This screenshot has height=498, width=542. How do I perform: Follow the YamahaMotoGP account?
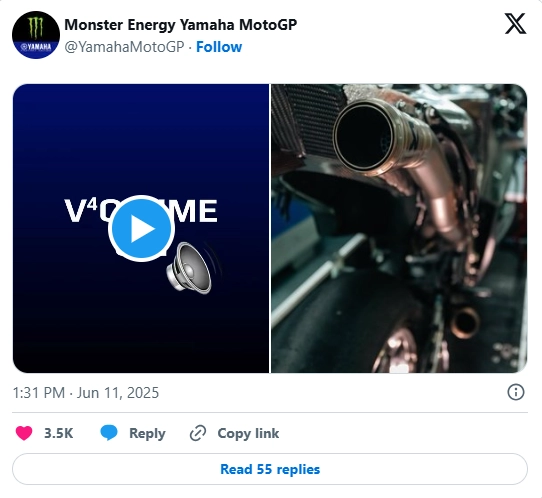[x=219, y=47]
